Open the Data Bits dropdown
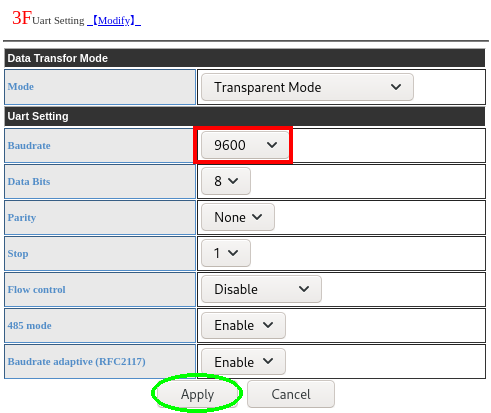Image resolution: width=491 pixels, height=413 pixels. click(226, 181)
